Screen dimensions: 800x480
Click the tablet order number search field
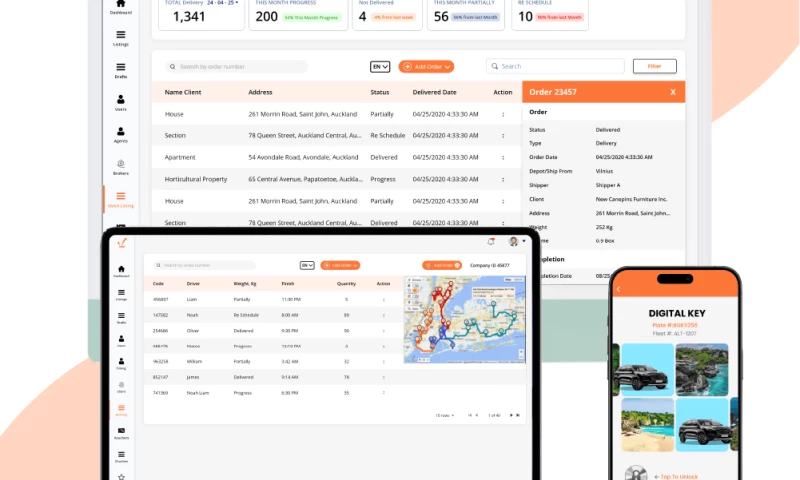[205, 265]
